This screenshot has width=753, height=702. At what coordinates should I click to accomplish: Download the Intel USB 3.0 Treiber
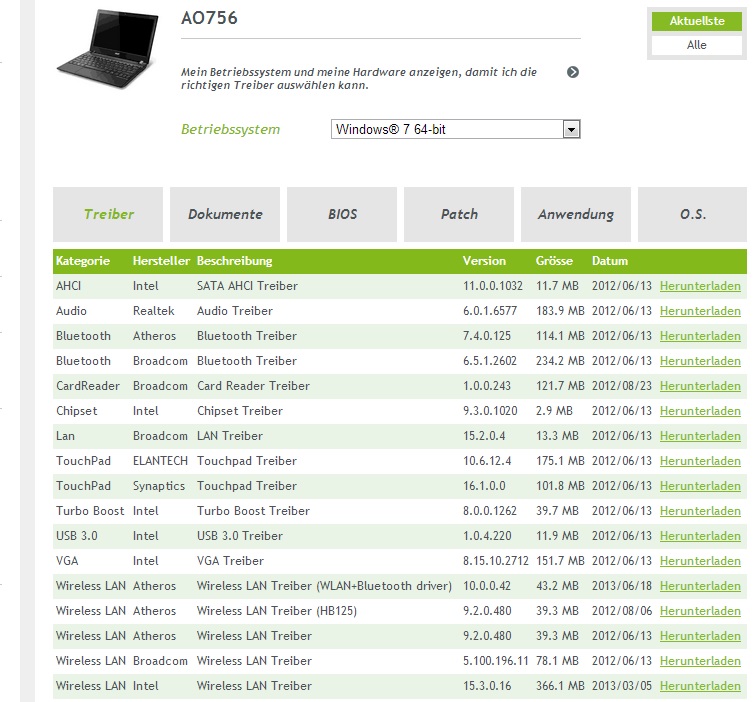point(700,536)
